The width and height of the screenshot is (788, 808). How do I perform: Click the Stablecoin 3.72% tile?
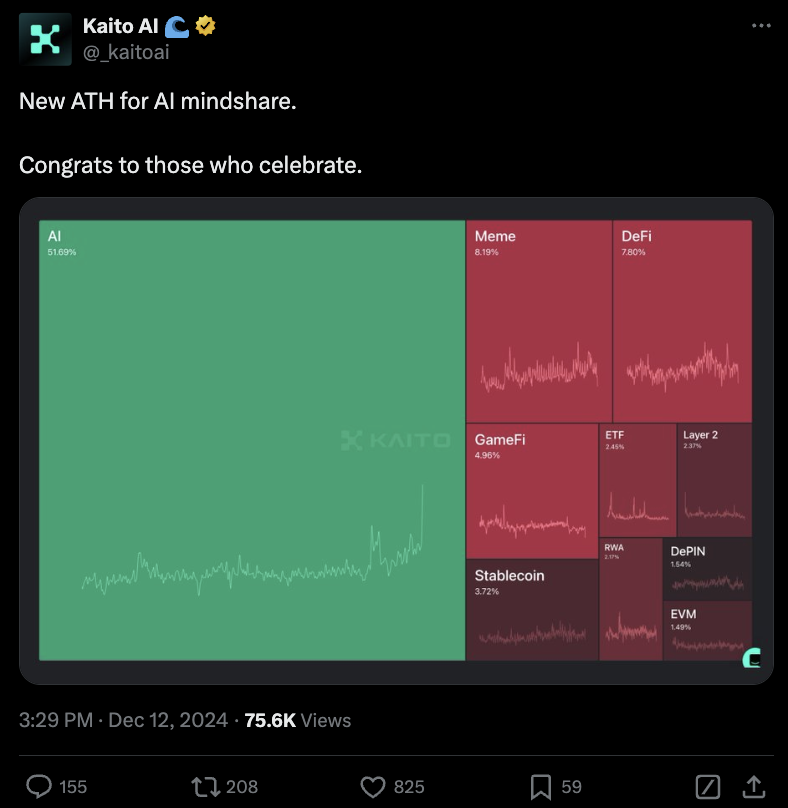click(x=532, y=610)
